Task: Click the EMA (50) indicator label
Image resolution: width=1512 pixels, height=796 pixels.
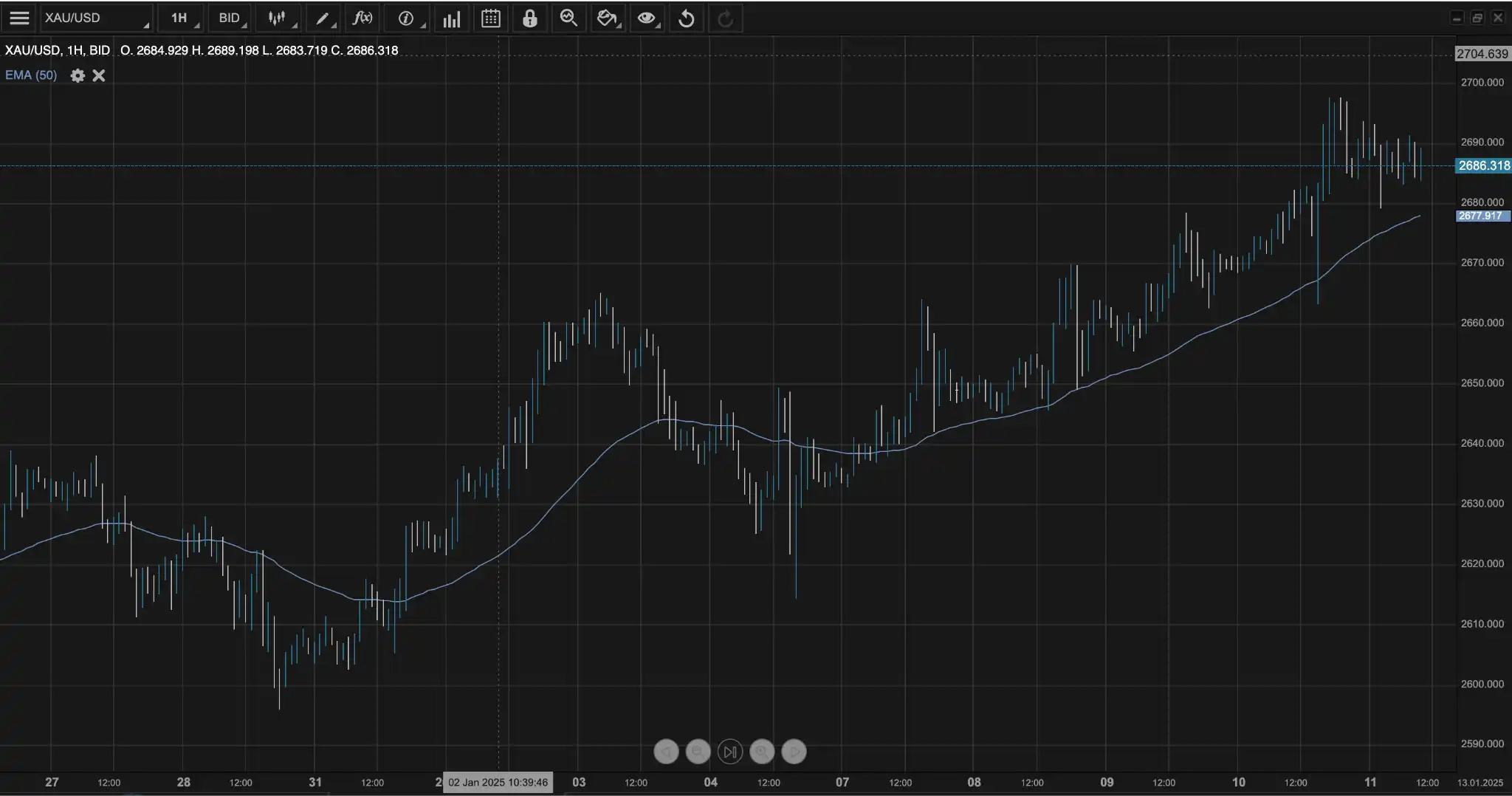Action: pyautogui.click(x=31, y=75)
